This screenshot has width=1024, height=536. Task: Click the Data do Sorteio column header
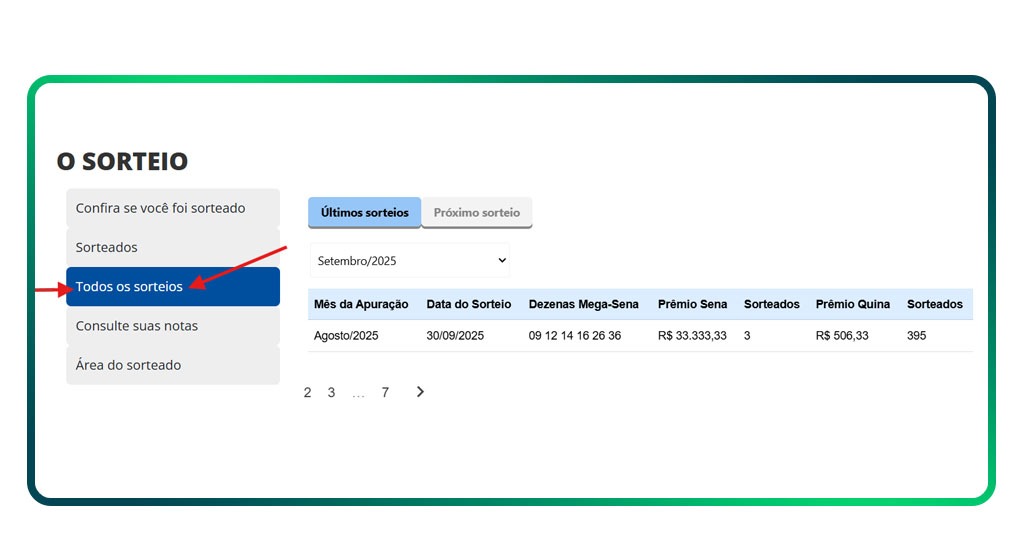click(468, 304)
